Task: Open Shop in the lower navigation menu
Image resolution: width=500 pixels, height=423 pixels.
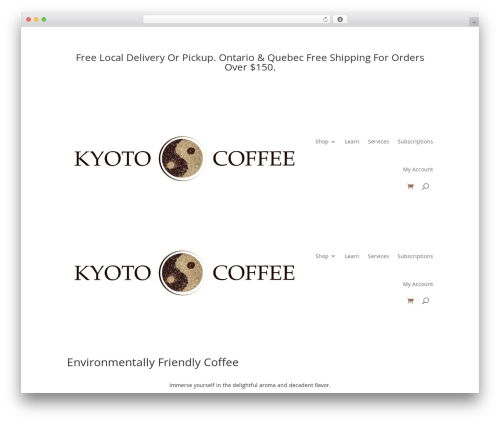Action: pos(322,256)
